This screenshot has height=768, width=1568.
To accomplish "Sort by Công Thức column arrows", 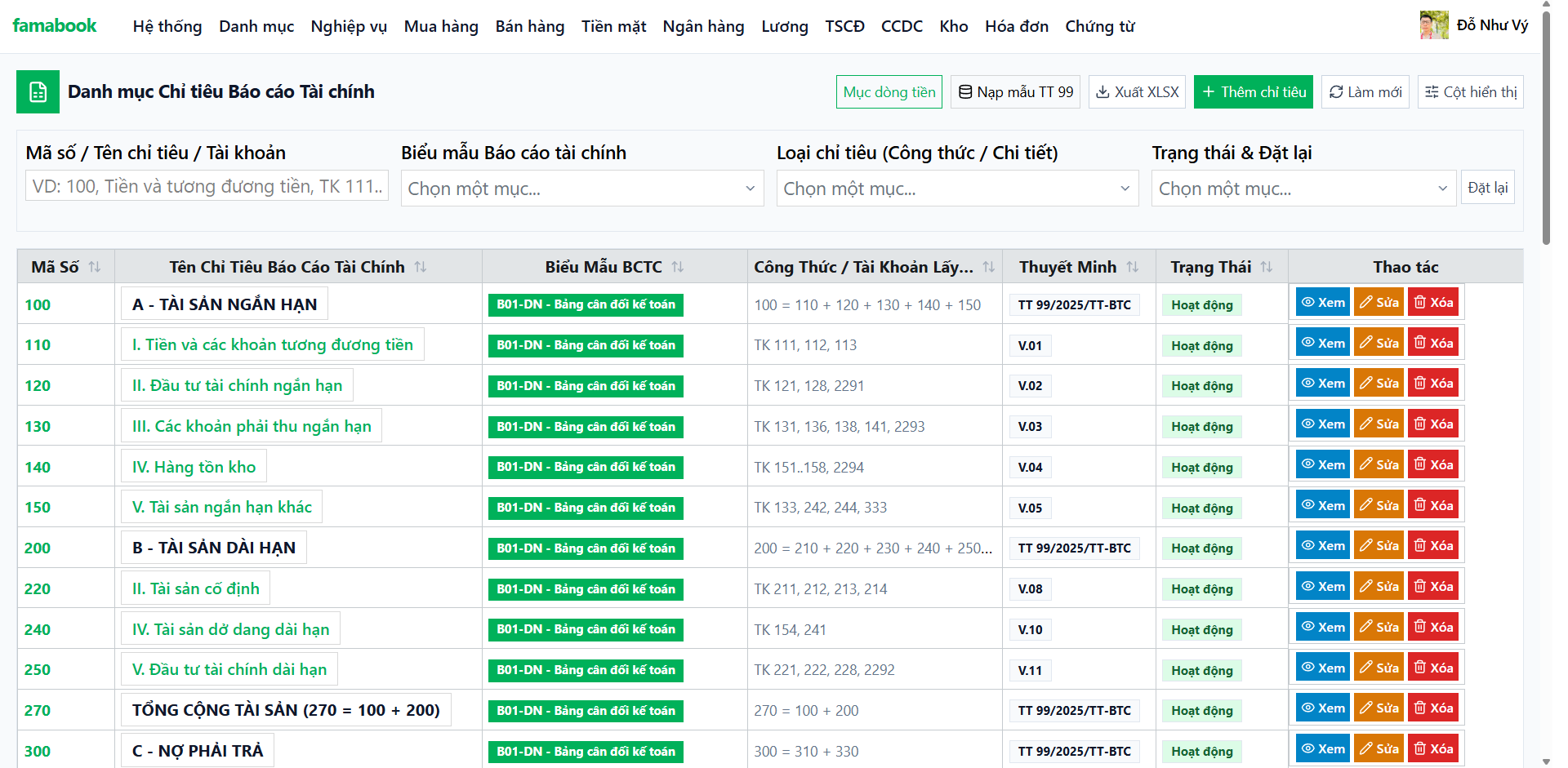I will 989,267.
